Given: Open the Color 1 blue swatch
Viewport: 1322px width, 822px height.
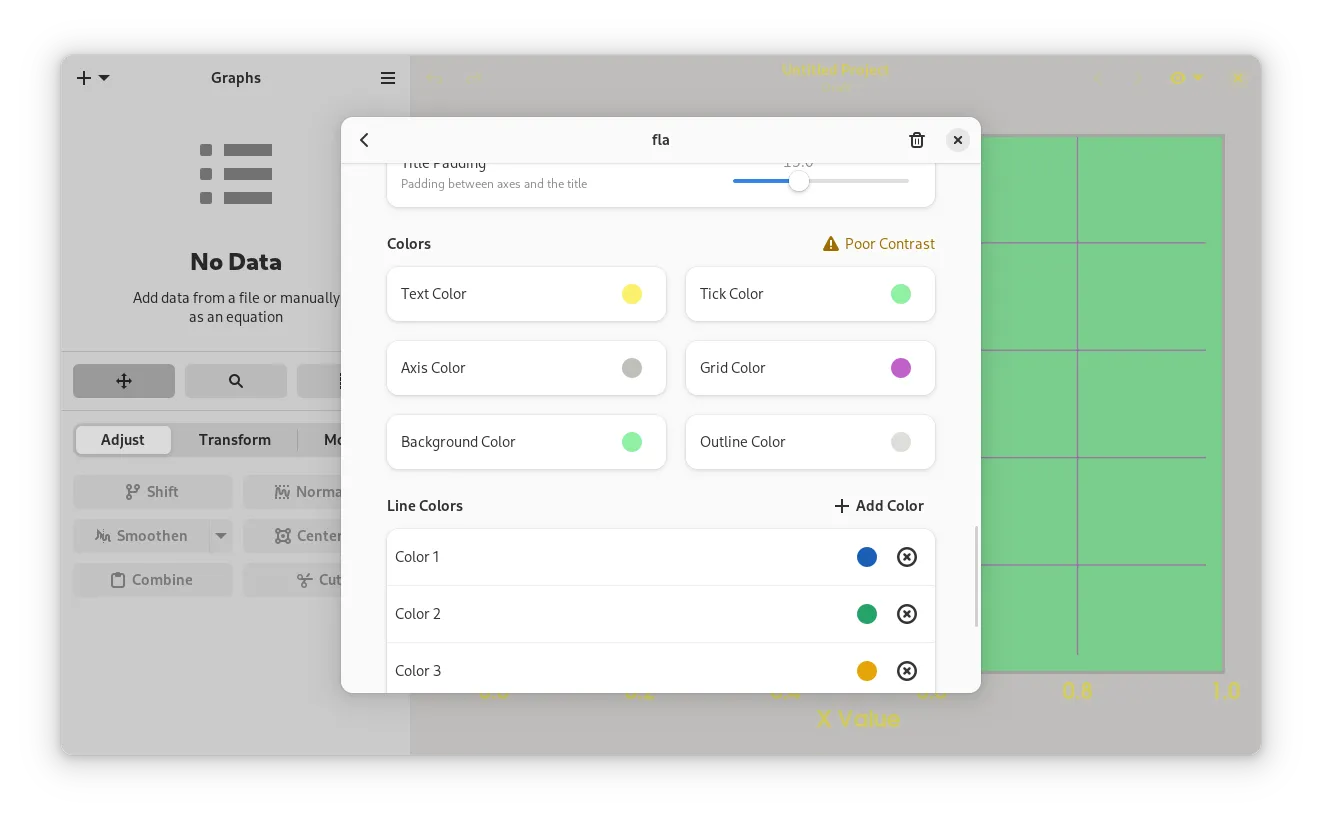Looking at the screenshot, I should 867,557.
